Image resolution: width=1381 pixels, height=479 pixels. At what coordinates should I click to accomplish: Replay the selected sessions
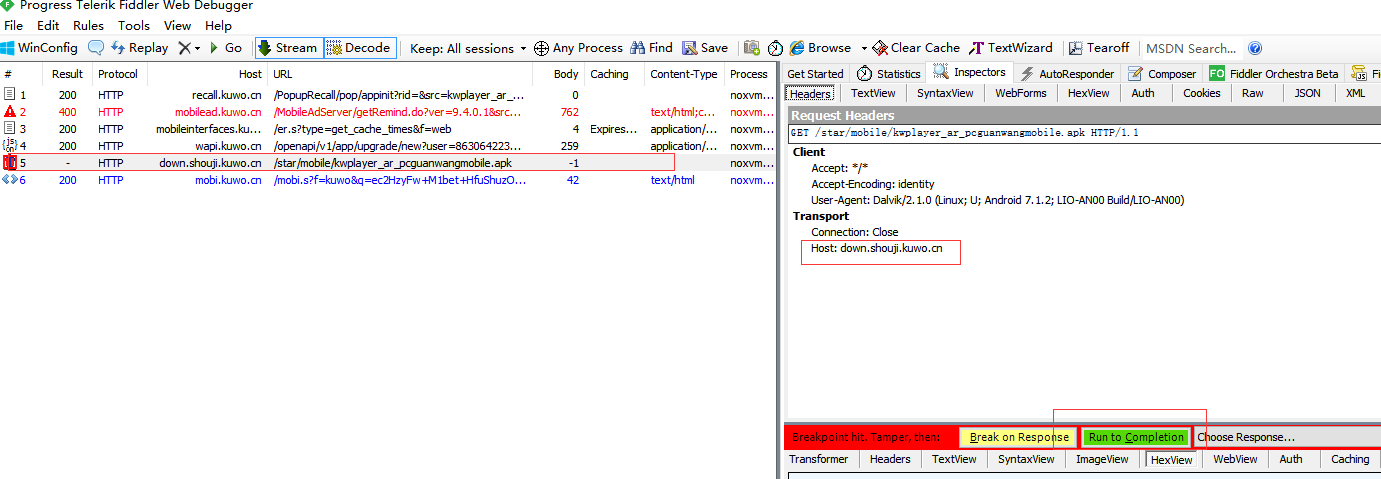(x=139, y=48)
